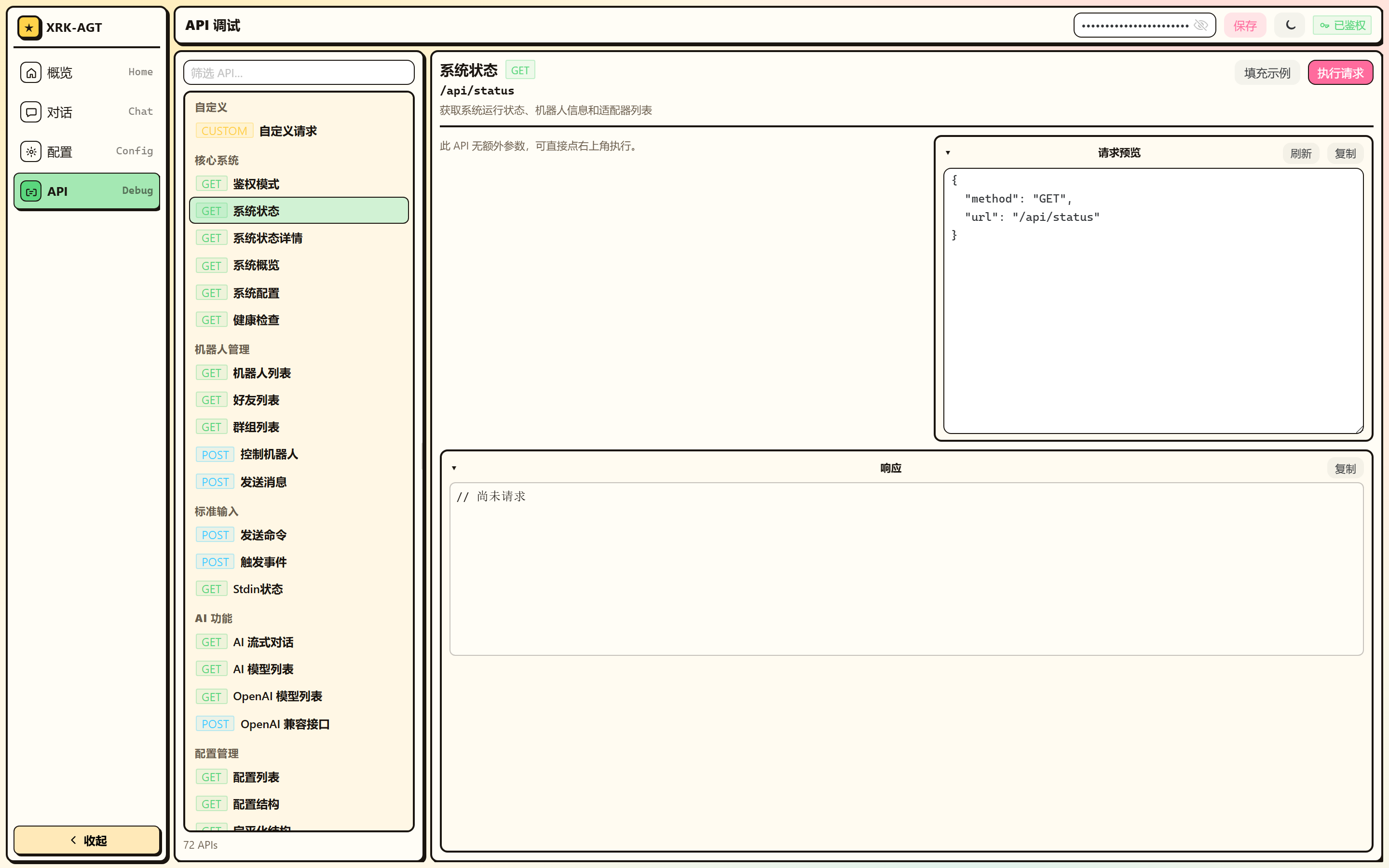Select GET 系统状态详情 API
1389x868 pixels.
[x=299, y=238]
